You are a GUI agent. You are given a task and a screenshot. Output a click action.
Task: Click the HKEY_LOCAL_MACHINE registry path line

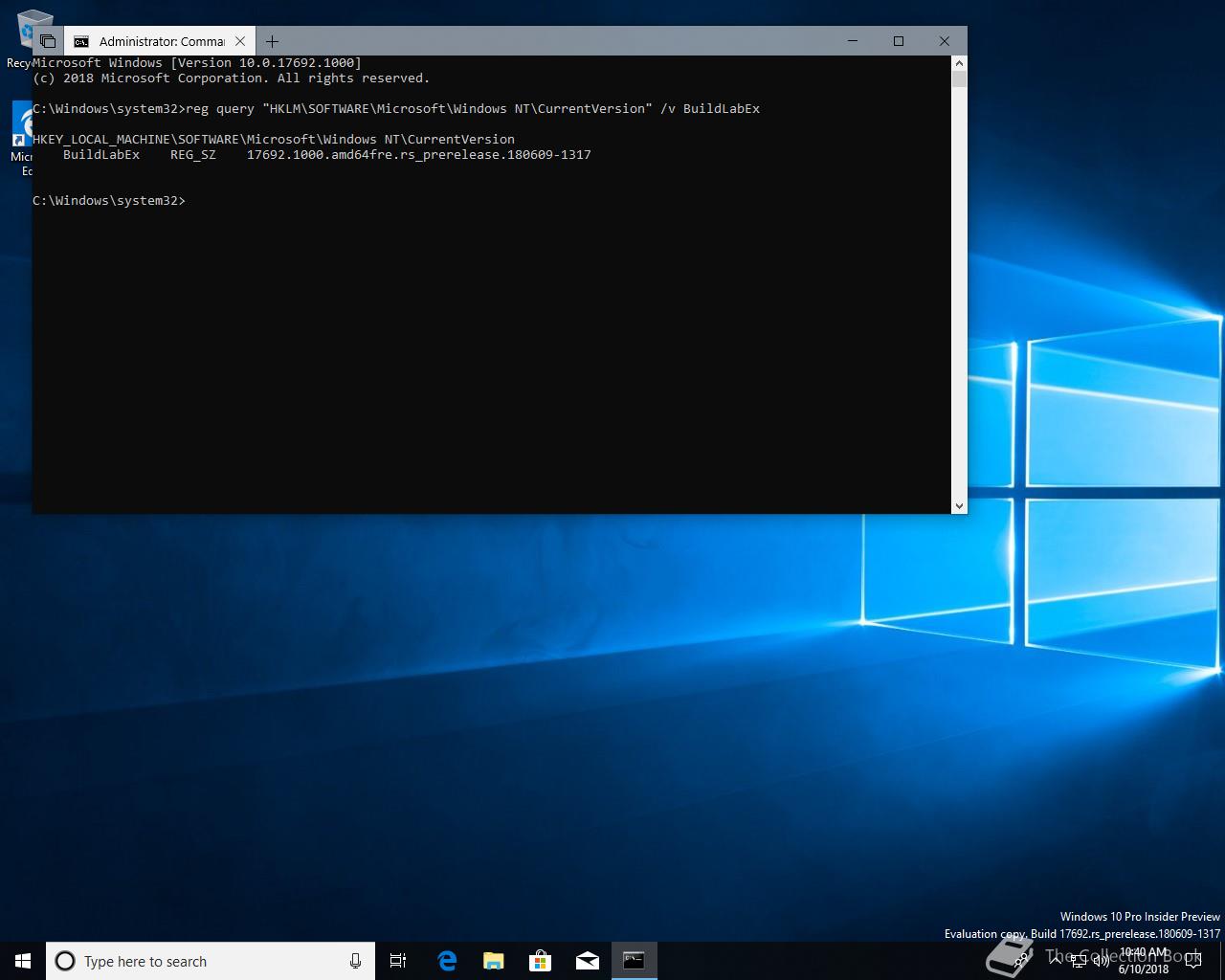point(274,139)
